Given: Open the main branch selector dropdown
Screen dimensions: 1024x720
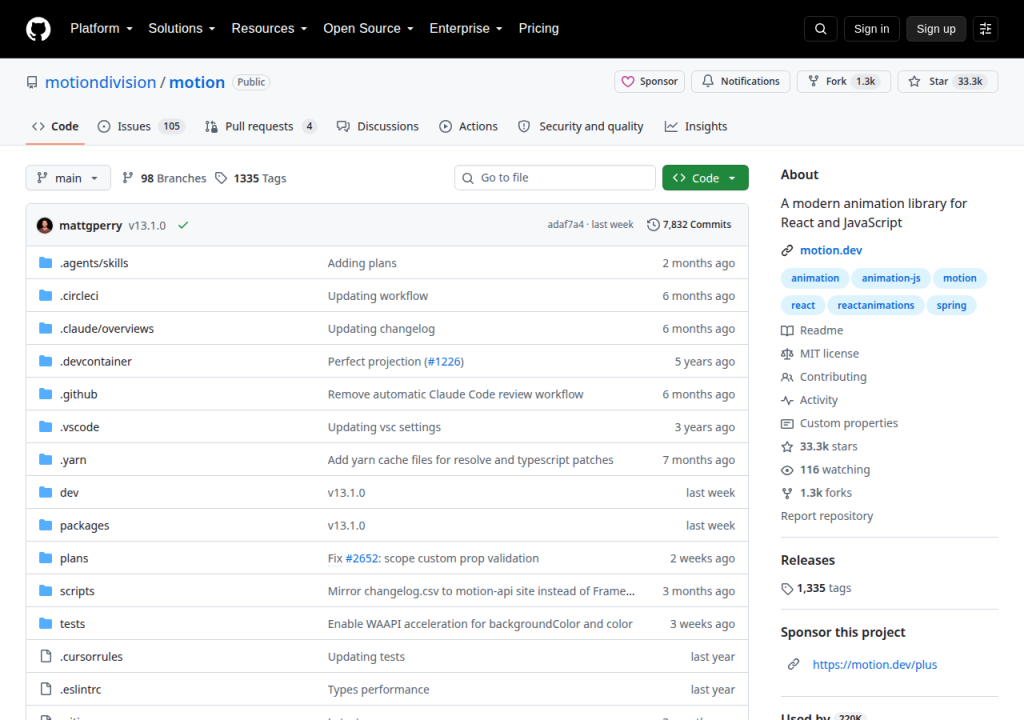Looking at the screenshot, I should [68, 178].
